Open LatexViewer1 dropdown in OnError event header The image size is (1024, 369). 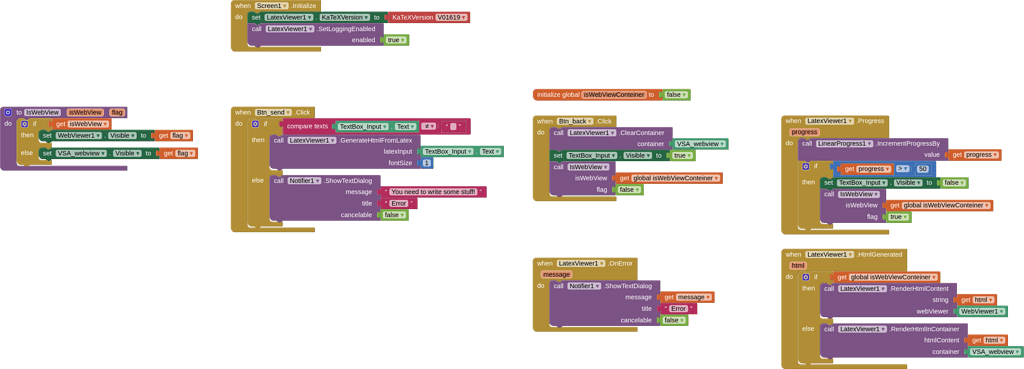581,263
